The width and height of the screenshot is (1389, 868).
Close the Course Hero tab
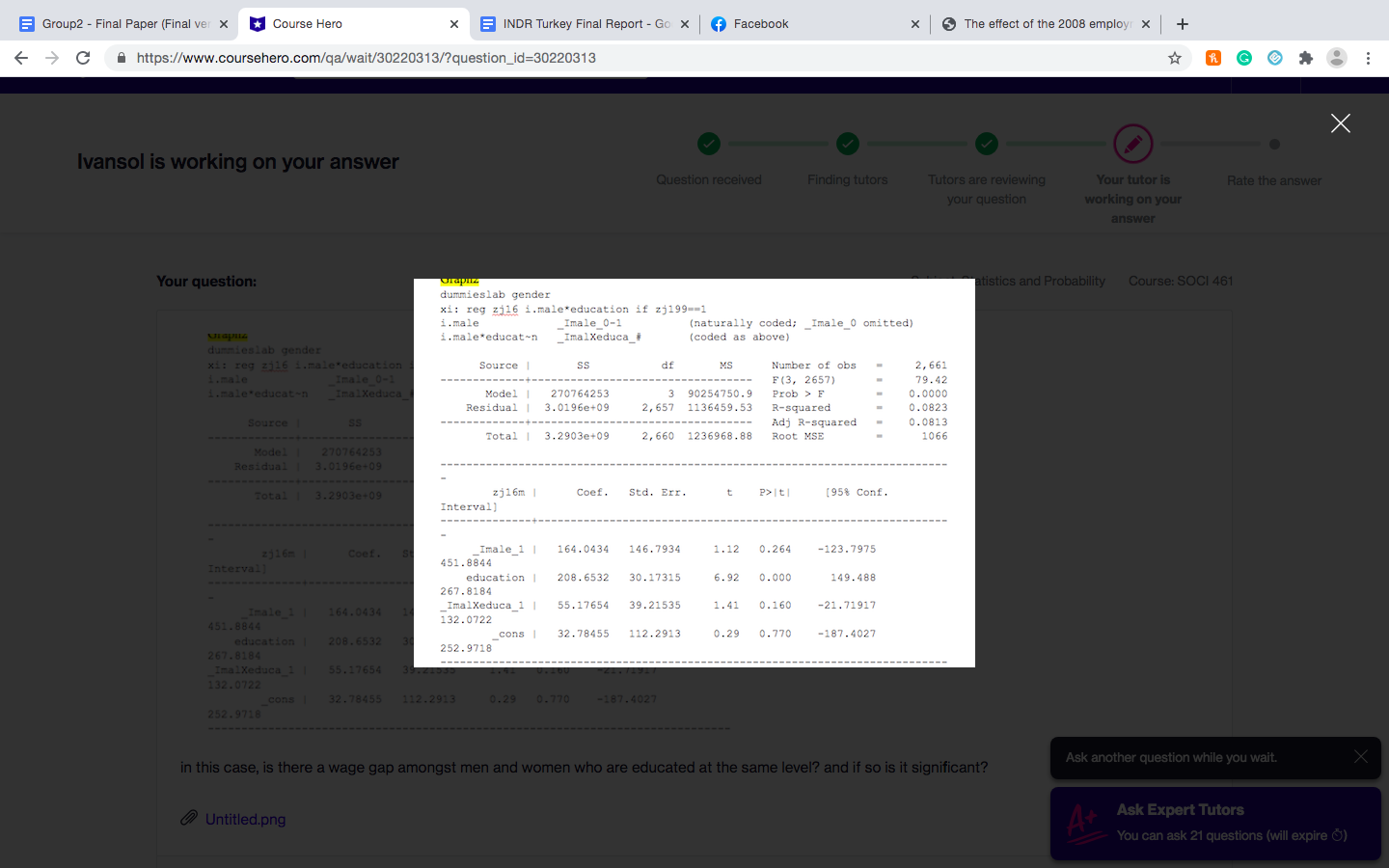pos(454,24)
